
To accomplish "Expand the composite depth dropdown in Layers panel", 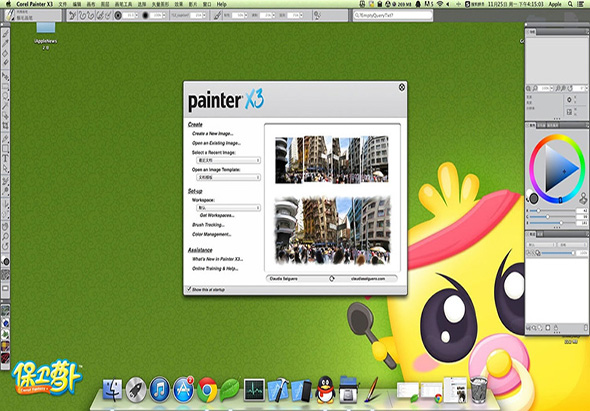I will click(x=572, y=245).
